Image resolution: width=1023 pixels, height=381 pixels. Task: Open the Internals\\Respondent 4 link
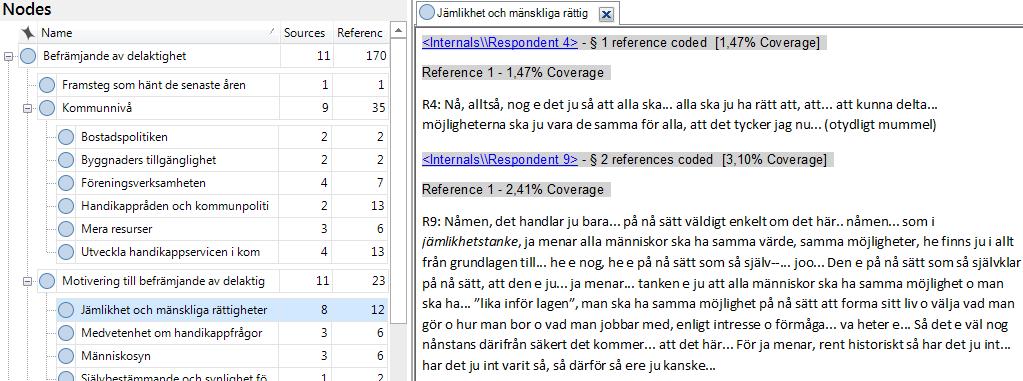pyautogui.click(x=500, y=43)
